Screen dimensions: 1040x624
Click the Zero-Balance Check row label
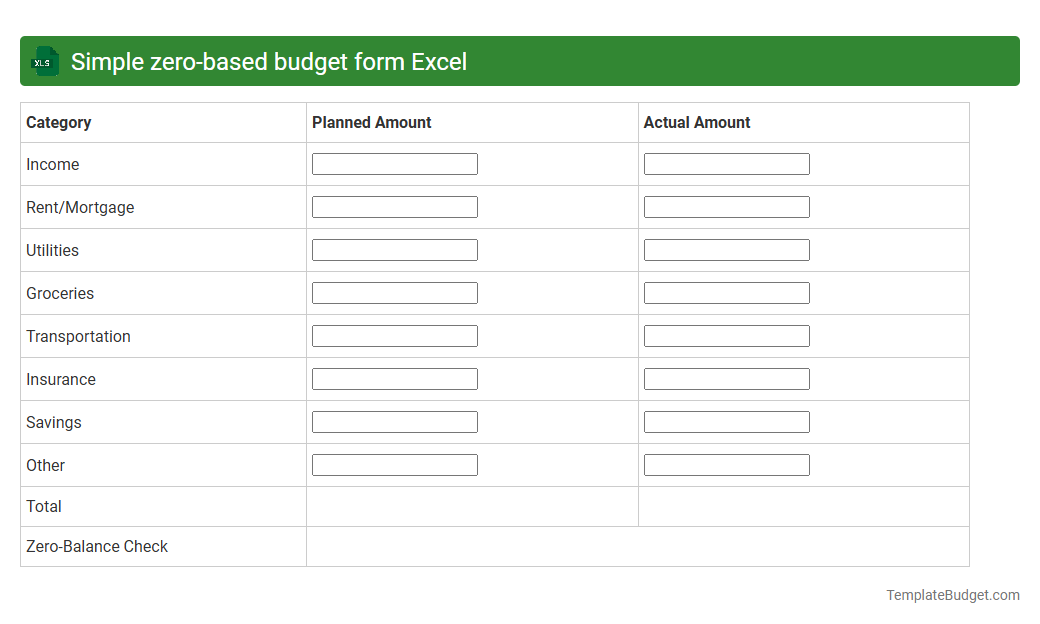pyautogui.click(x=96, y=546)
